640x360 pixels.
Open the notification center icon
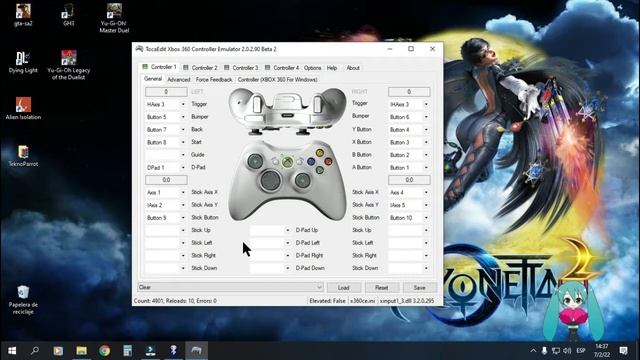(x=623, y=351)
